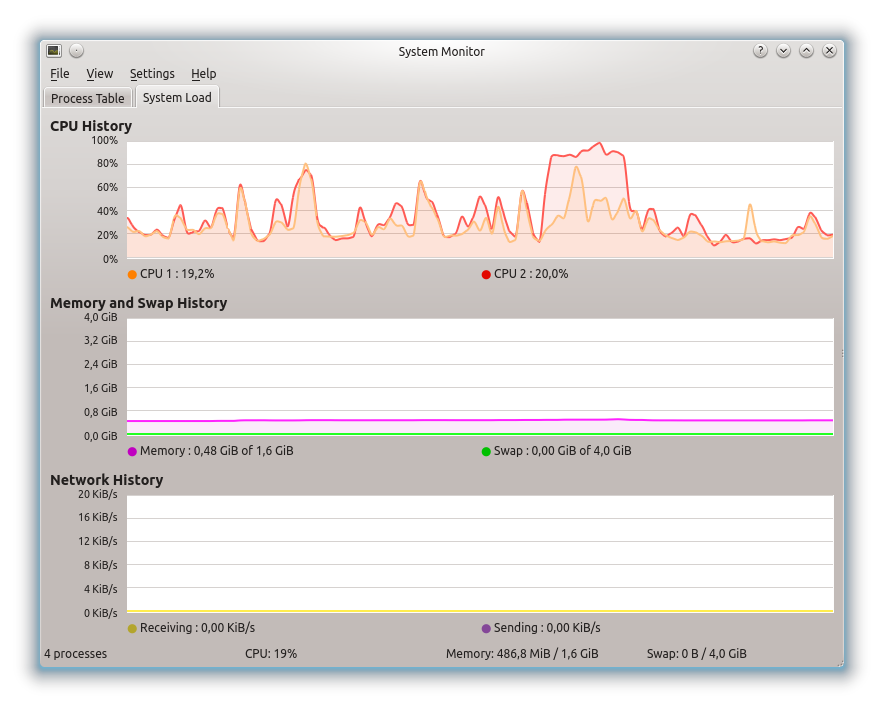Click the magenta Memory legend dot
Image resolution: width=884 pixels, height=707 pixels.
point(132,451)
